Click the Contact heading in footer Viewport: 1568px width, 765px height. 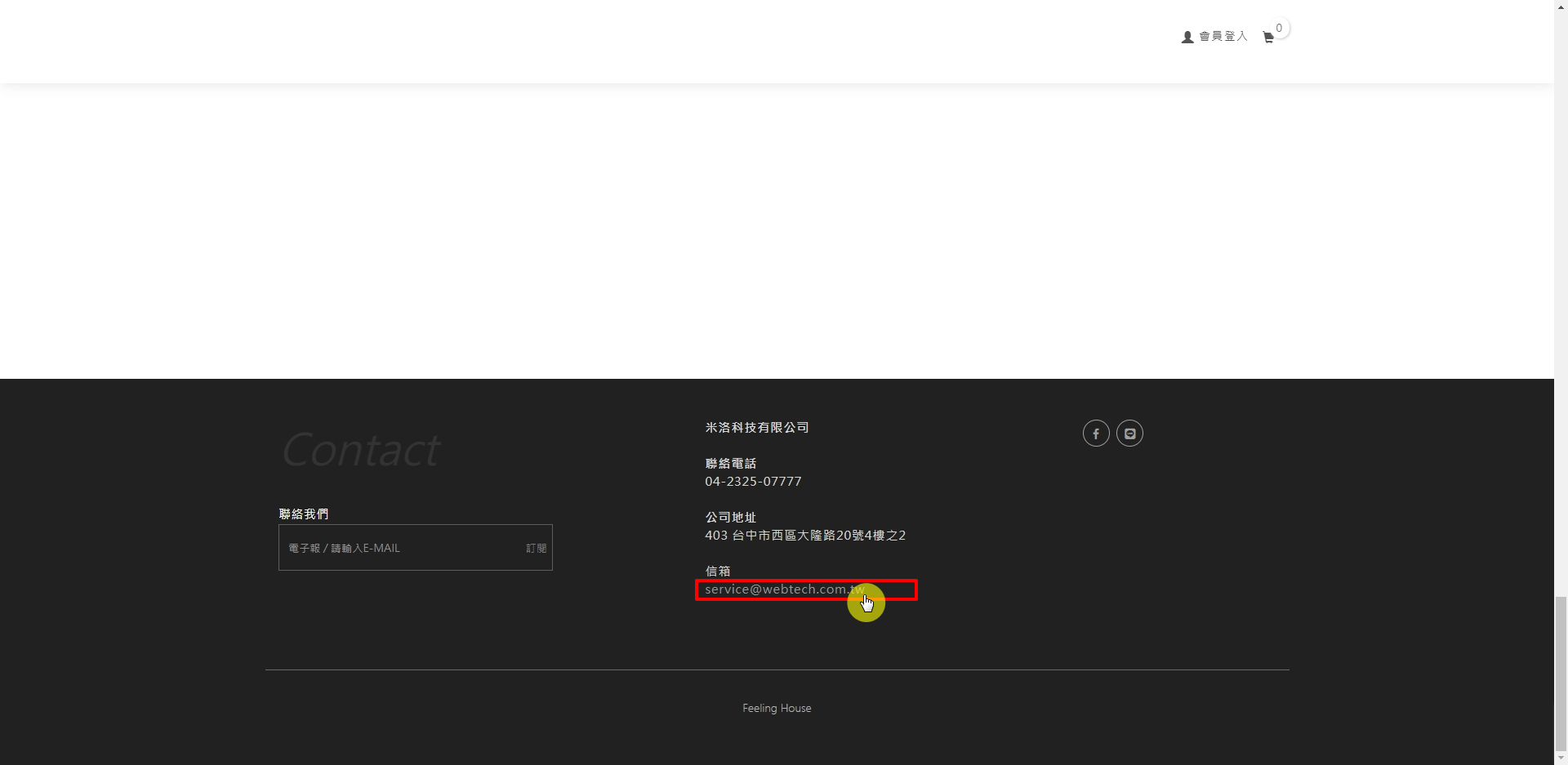point(361,450)
